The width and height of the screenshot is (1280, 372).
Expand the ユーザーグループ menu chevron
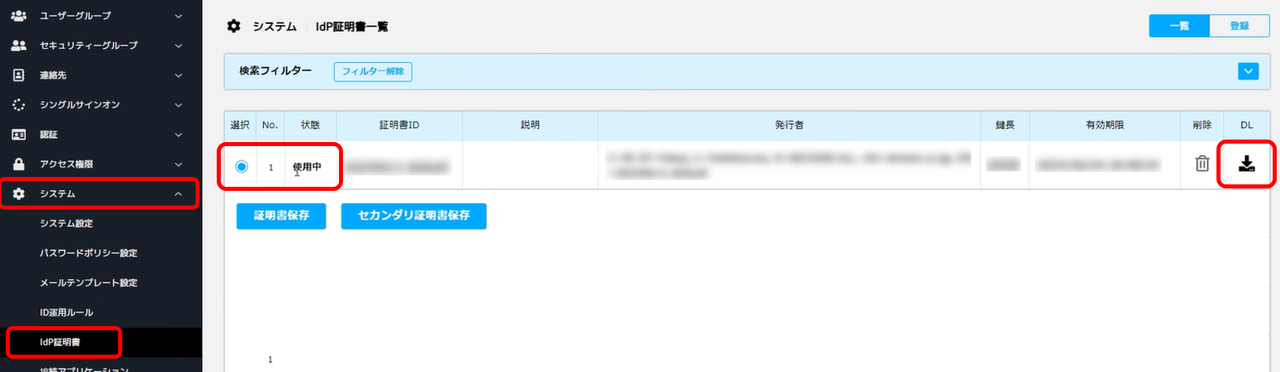(x=178, y=16)
